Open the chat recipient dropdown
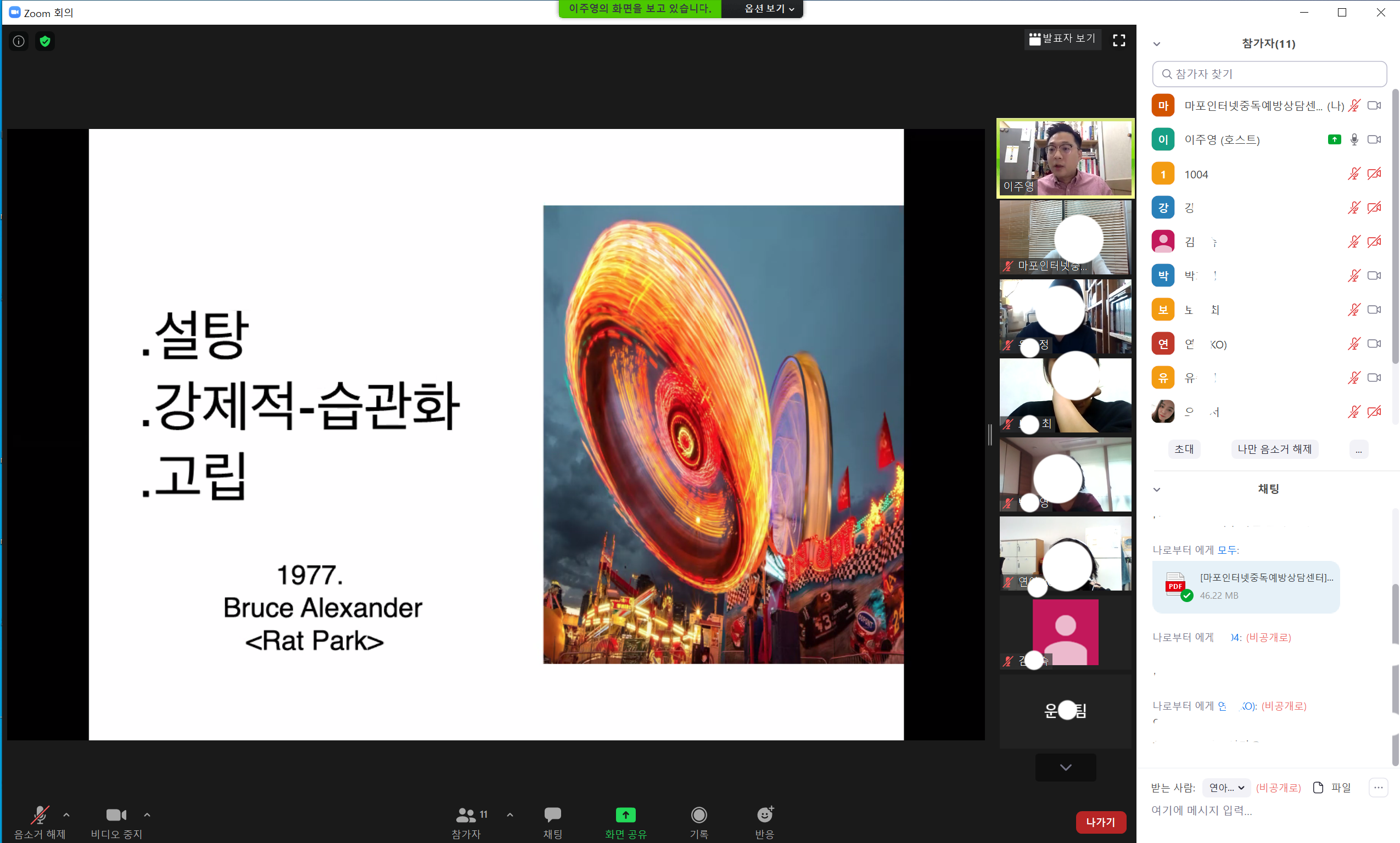 tap(1226, 788)
